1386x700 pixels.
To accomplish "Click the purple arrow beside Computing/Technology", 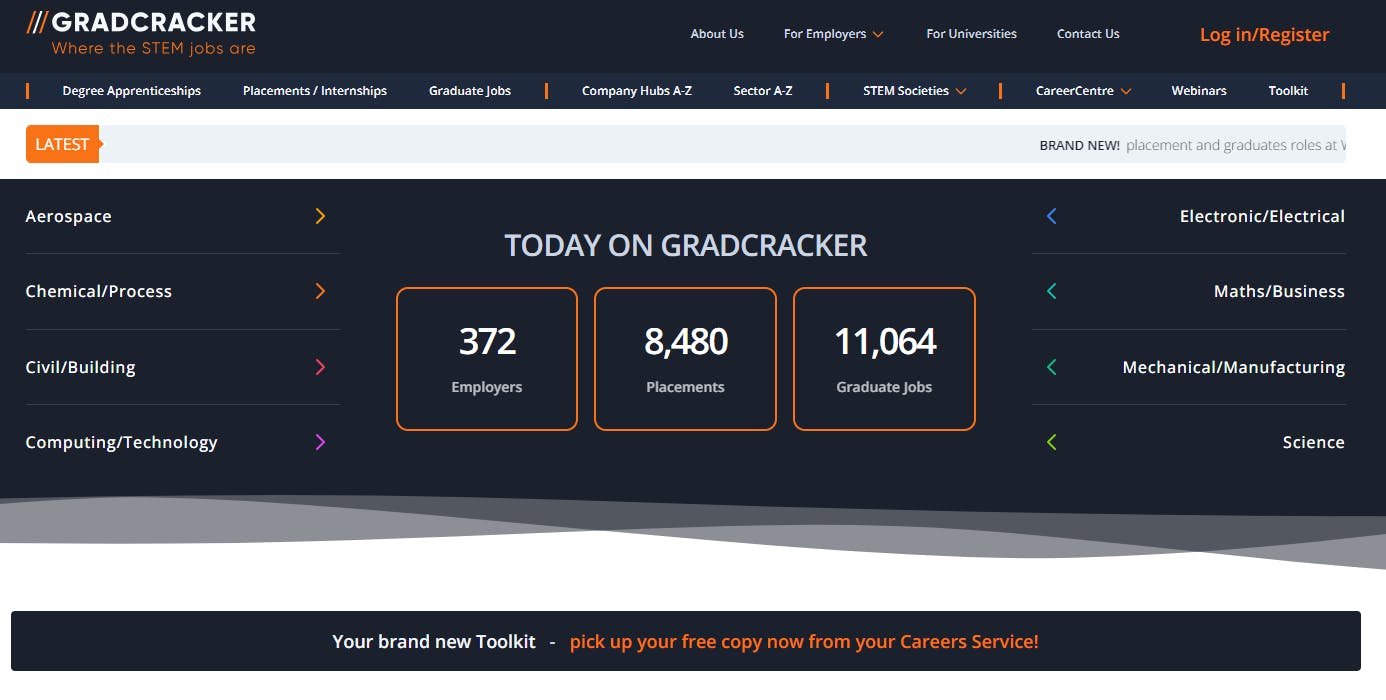I will click(320, 442).
